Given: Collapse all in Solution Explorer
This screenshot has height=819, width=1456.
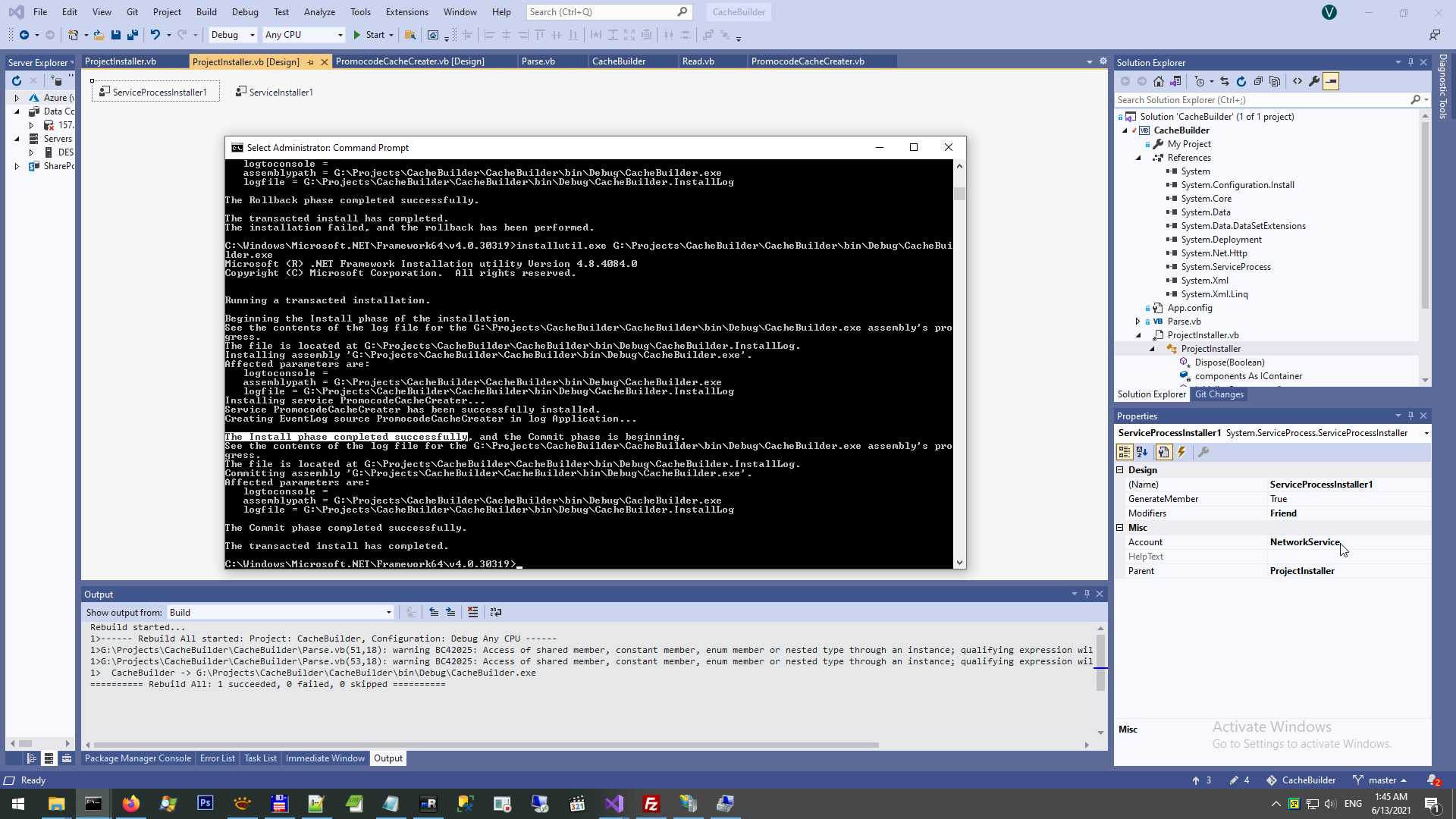Looking at the screenshot, I should click(1258, 81).
